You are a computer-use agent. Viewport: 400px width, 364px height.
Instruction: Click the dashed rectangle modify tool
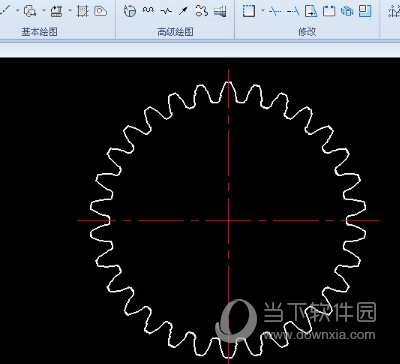(x=249, y=11)
